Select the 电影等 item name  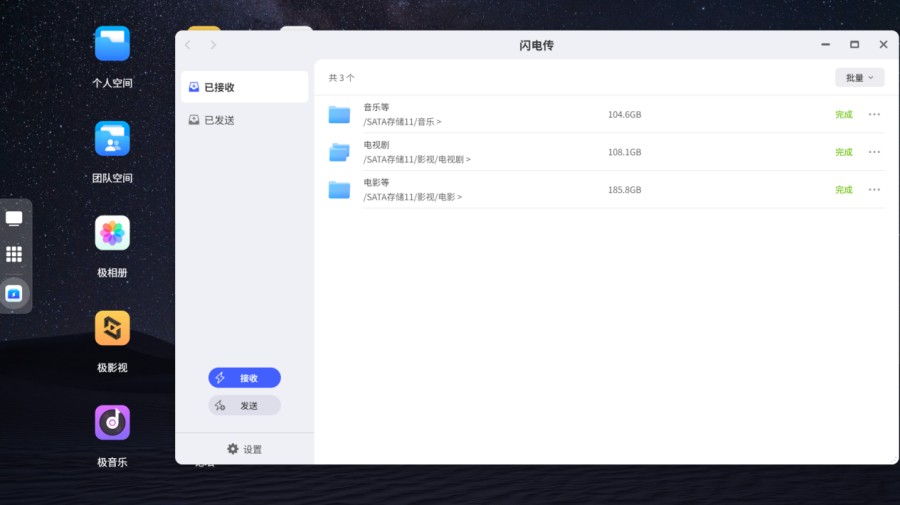tap(377, 182)
